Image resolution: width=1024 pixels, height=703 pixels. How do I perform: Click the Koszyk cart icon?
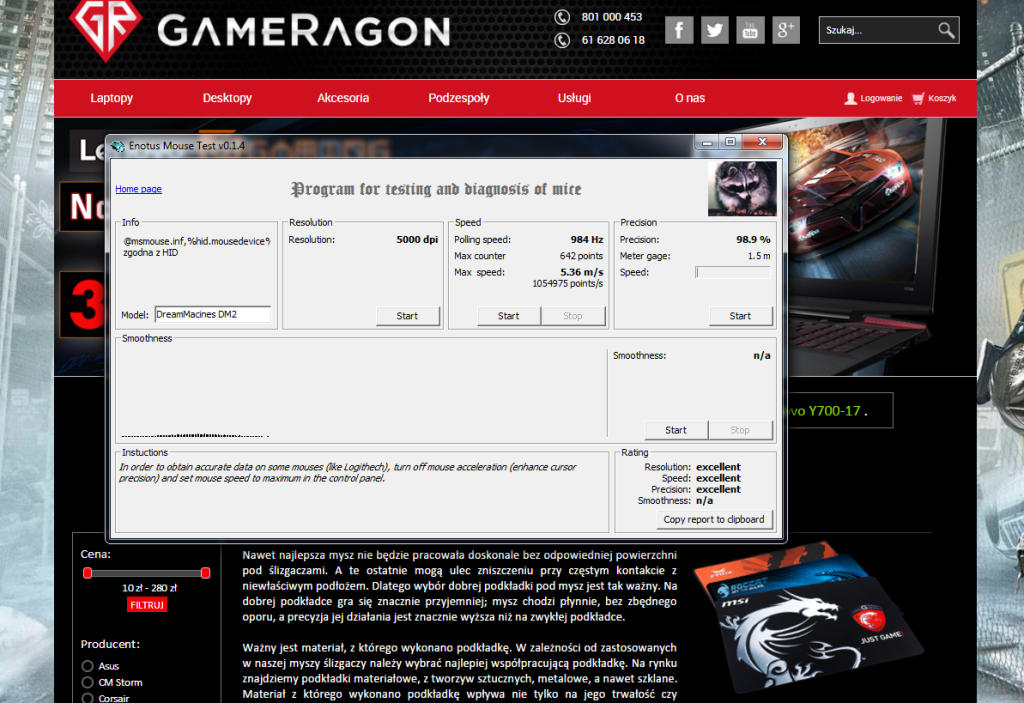coord(918,98)
